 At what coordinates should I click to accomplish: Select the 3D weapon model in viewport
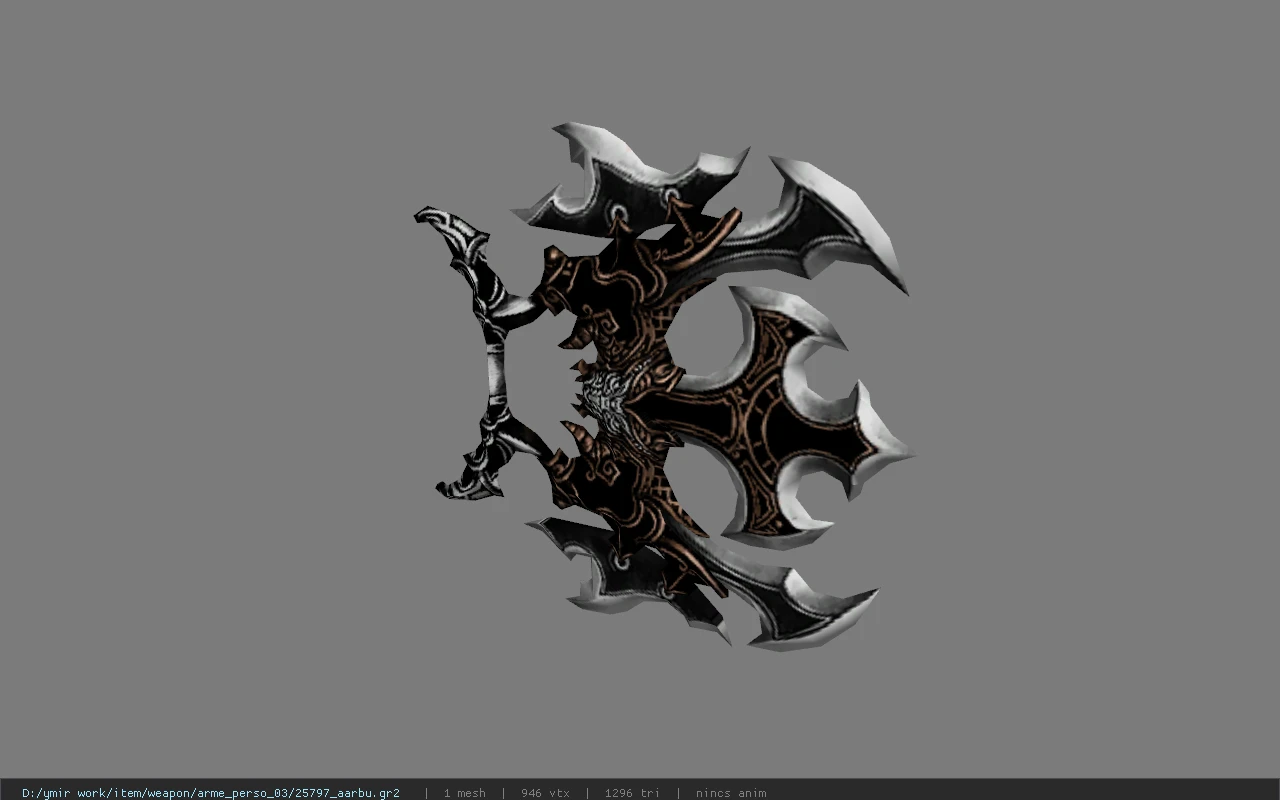click(663, 387)
